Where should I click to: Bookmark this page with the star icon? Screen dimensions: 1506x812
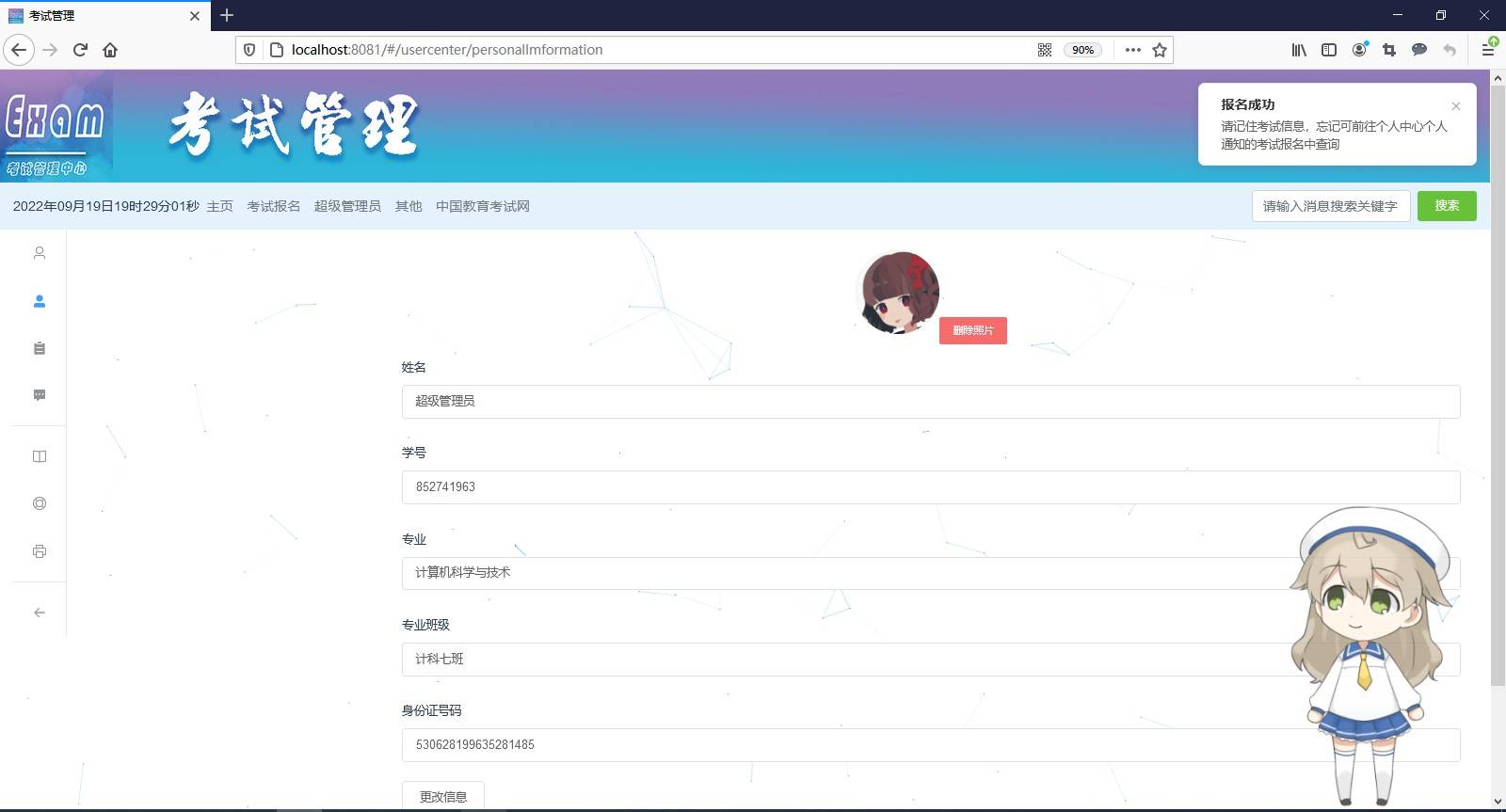click(x=1160, y=50)
